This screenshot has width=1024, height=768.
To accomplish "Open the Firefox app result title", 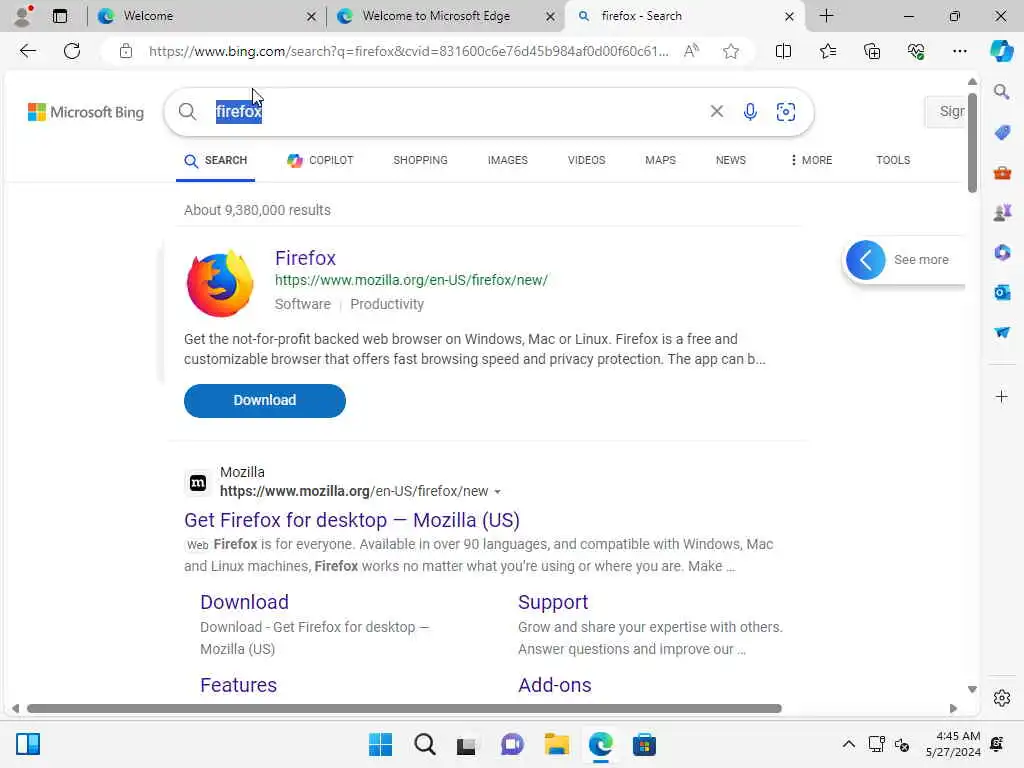I will [305, 258].
